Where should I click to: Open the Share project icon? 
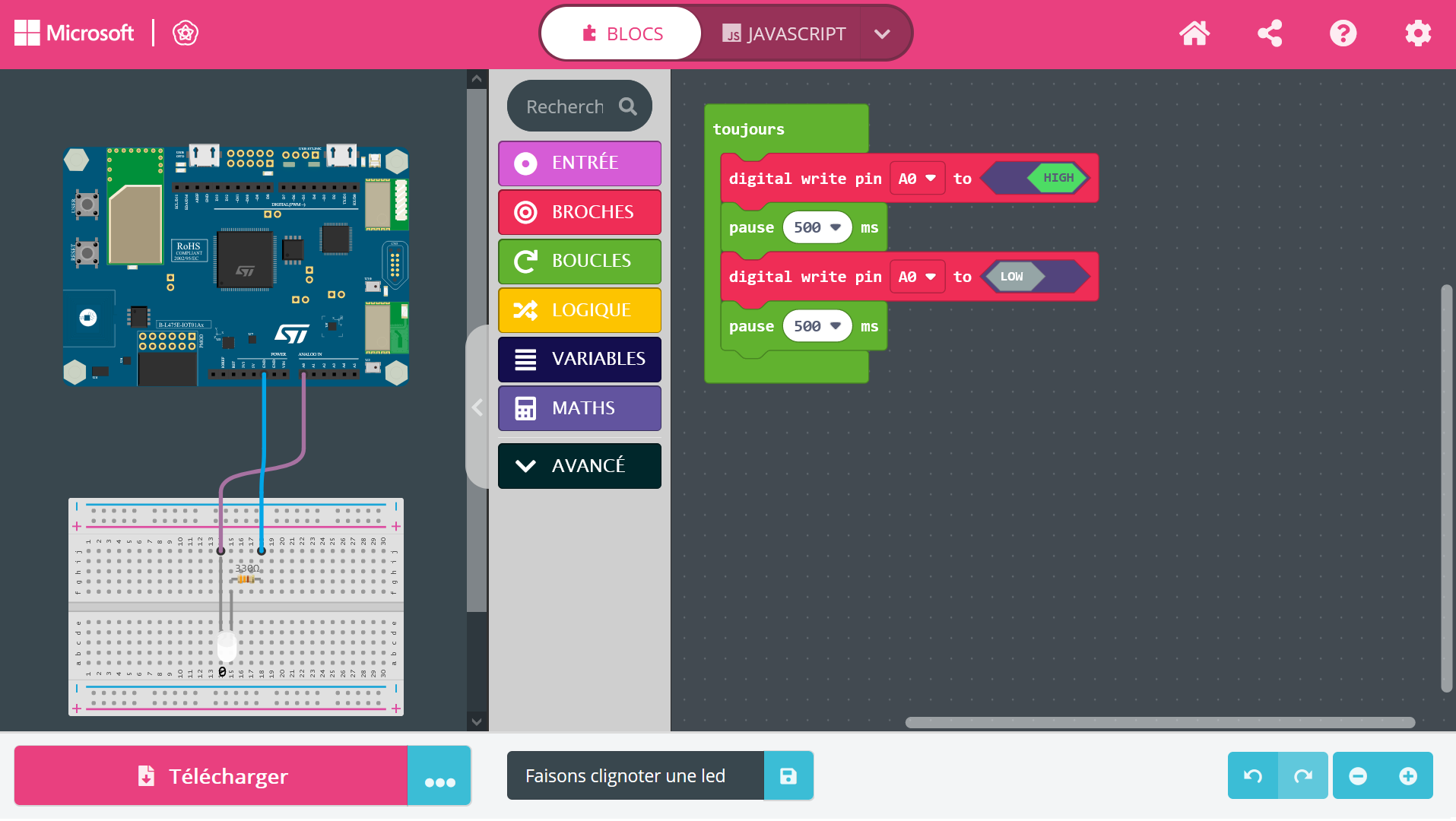tap(1269, 33)
